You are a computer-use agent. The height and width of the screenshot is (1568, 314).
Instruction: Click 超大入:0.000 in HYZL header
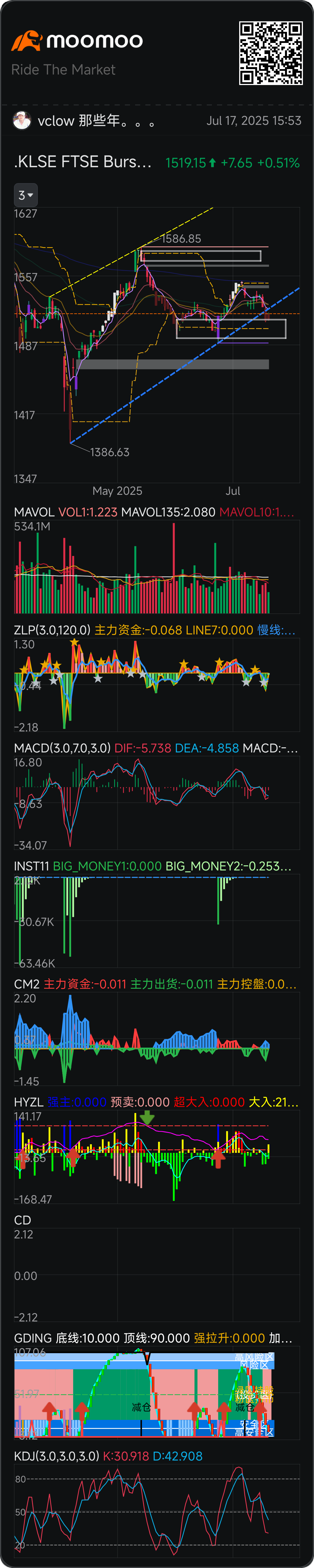(209, 1102)
